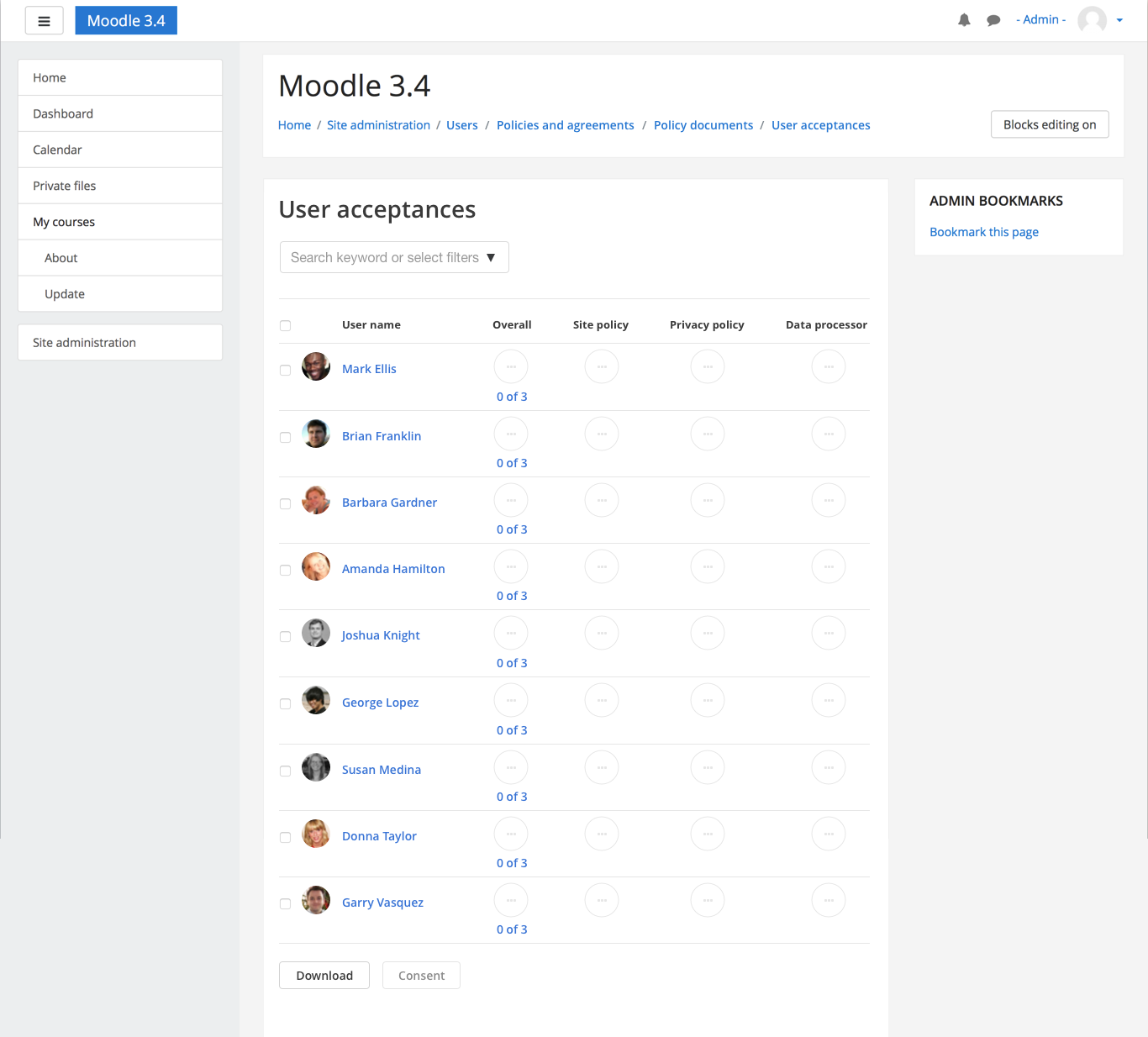
Task: Open Calendar in side navigation
Action: point(120,150)
